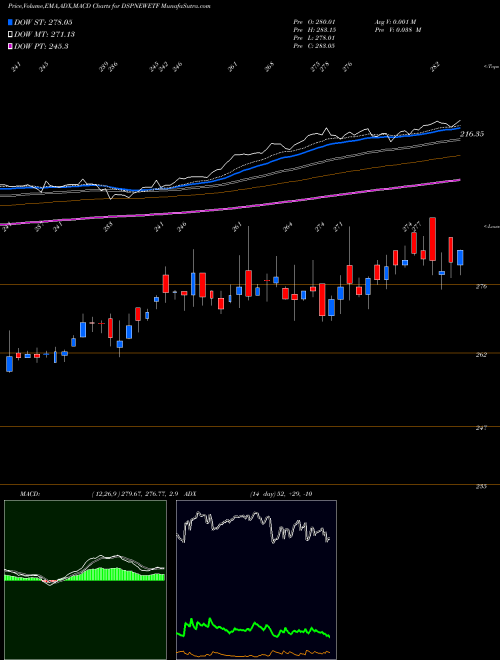The image size is (500, 660).
Task: Click the last blue candlestick in the price chart
Action: (x=460, y=258)
